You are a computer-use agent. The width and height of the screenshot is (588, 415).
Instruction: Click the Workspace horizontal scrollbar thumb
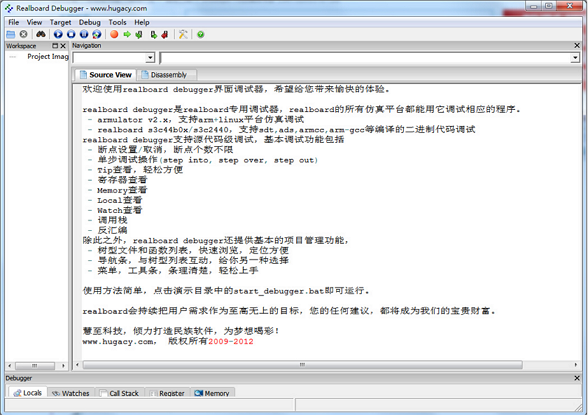pyautogui.click(x=34, y=366)
